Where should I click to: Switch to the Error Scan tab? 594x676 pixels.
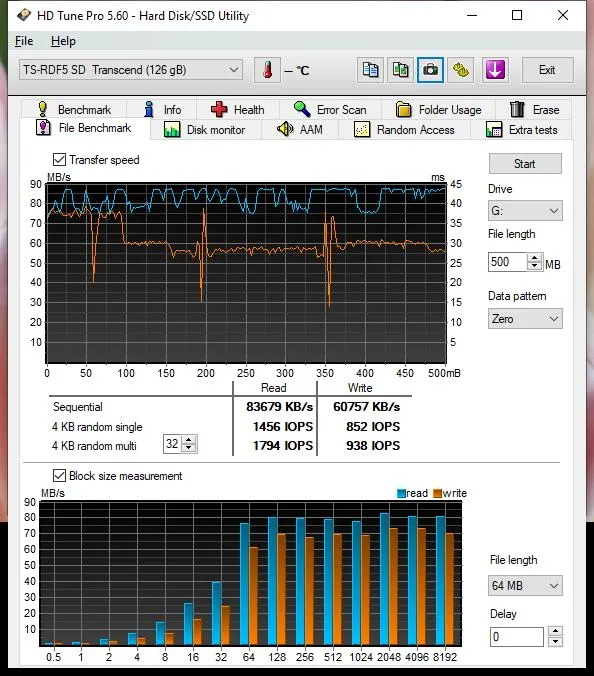(x=330, y=110)
